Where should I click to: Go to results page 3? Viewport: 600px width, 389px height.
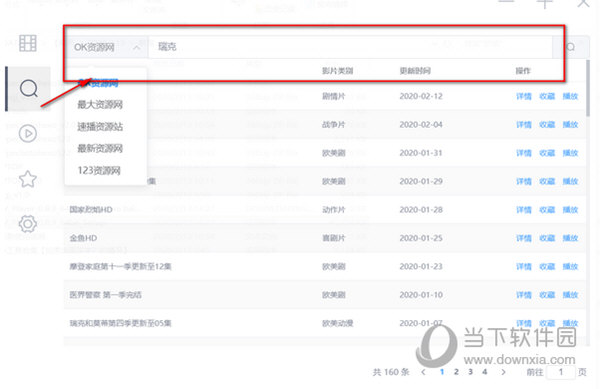[x=470, y=372]
